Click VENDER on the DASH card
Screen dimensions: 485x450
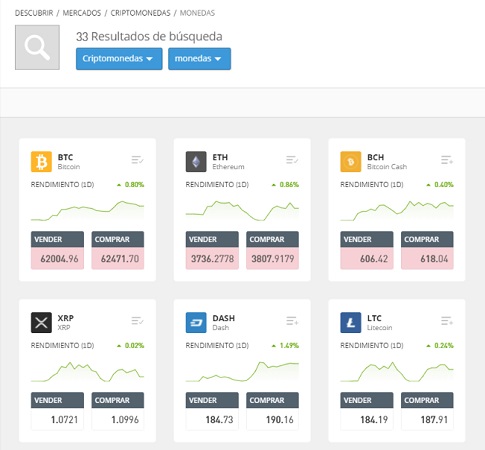coord(212,400)
